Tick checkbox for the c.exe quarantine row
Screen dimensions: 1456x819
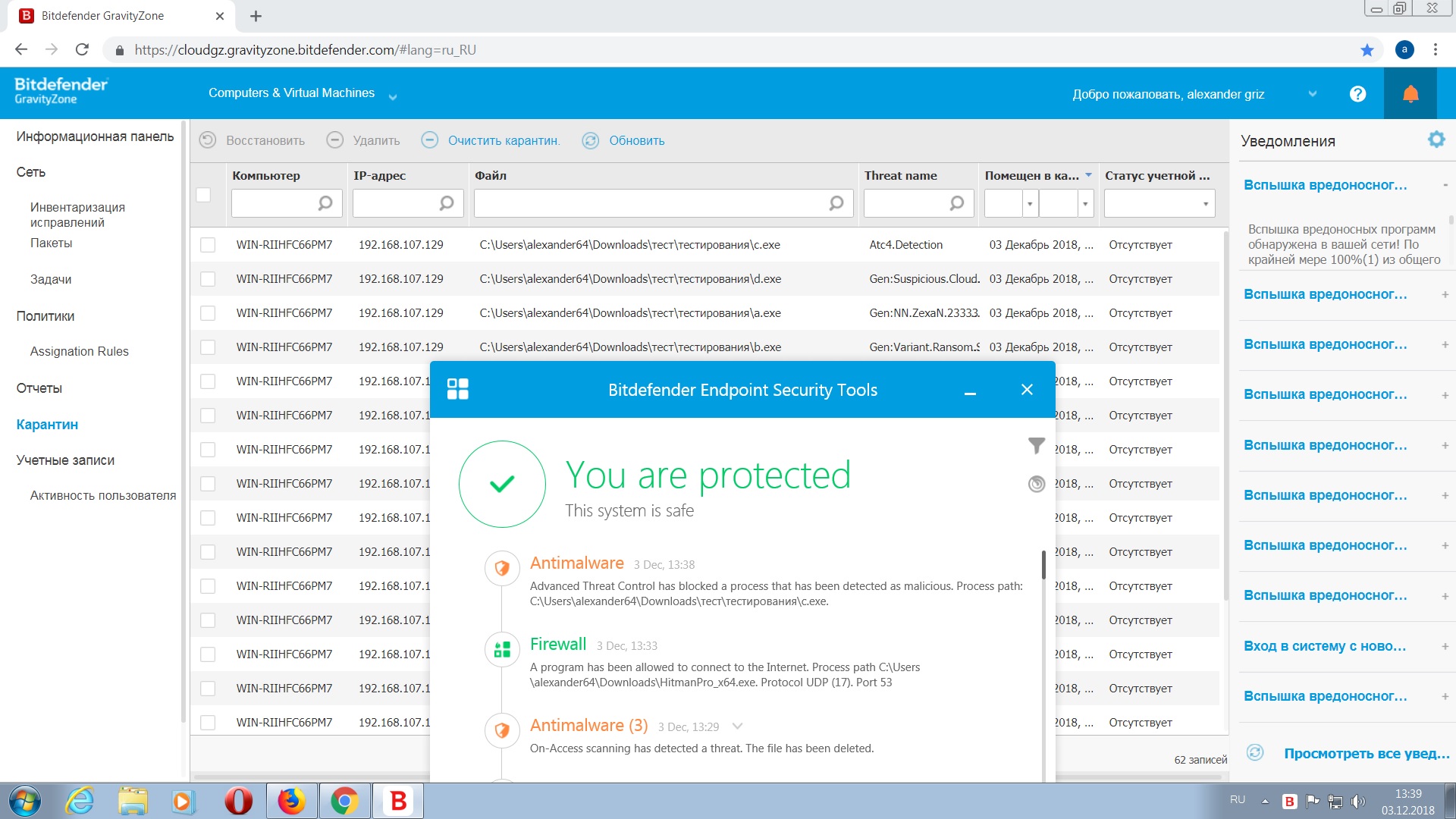pyautogui.click(x=208, y=245)
